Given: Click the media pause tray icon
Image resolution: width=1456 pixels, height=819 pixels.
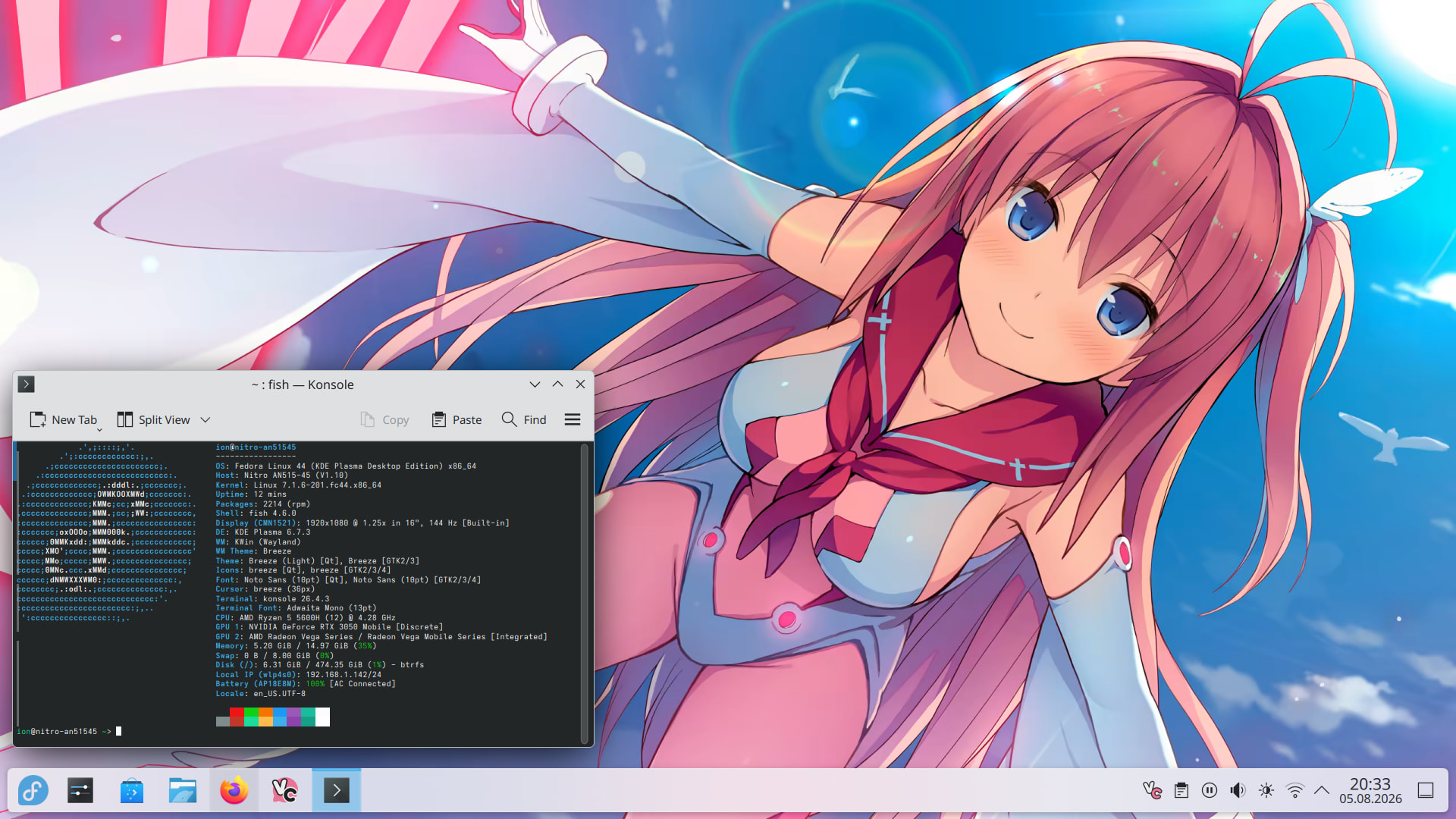Looking at the screenshot, I should pyautogui.click(x=1210, y=791).
